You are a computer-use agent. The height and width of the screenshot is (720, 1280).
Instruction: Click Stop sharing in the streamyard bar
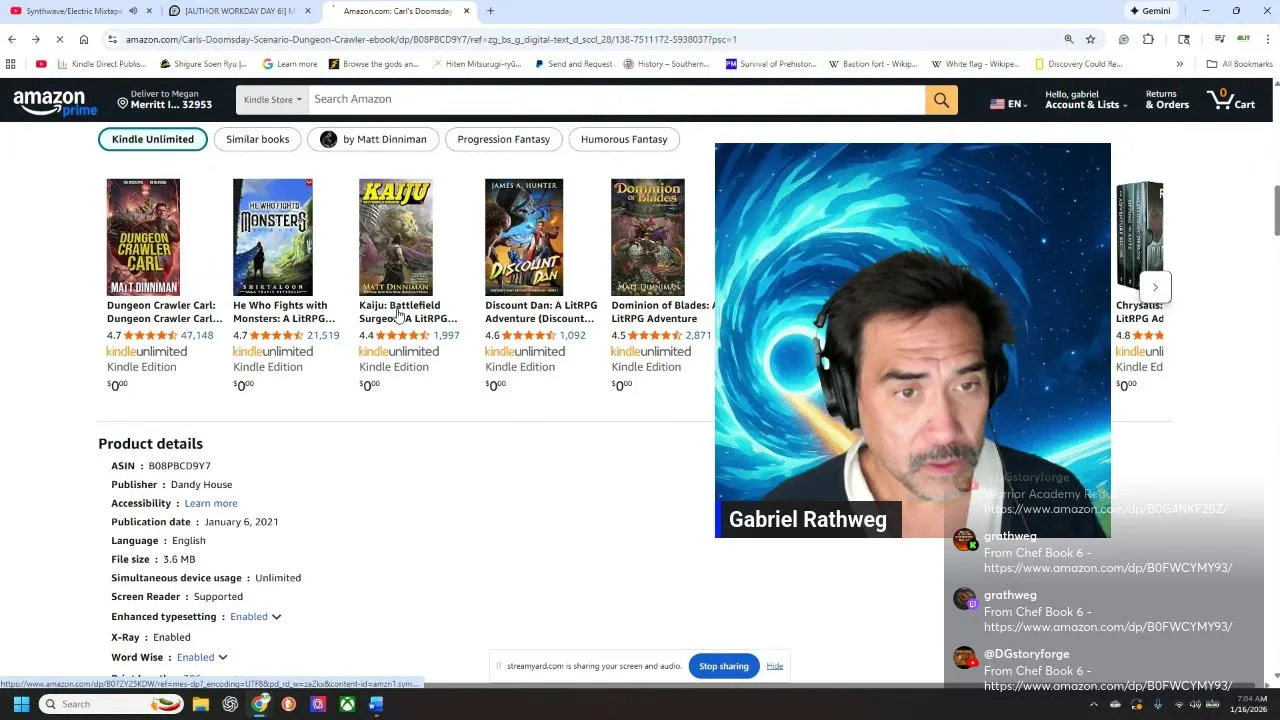(x=723, y=666)
